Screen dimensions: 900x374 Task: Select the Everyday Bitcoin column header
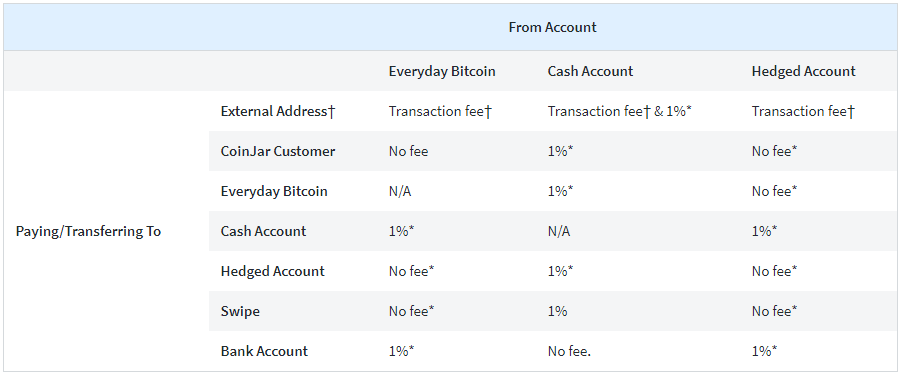442,71
